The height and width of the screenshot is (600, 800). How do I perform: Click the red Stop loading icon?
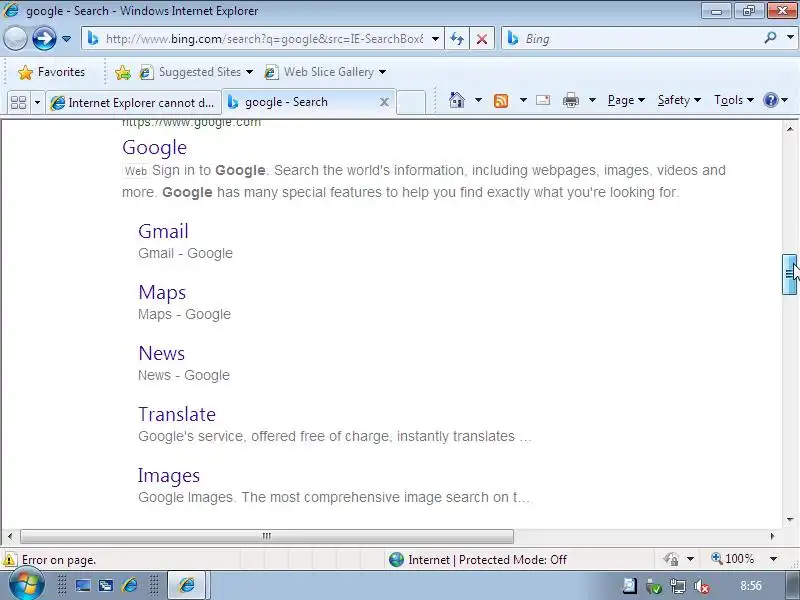(482, 39)
